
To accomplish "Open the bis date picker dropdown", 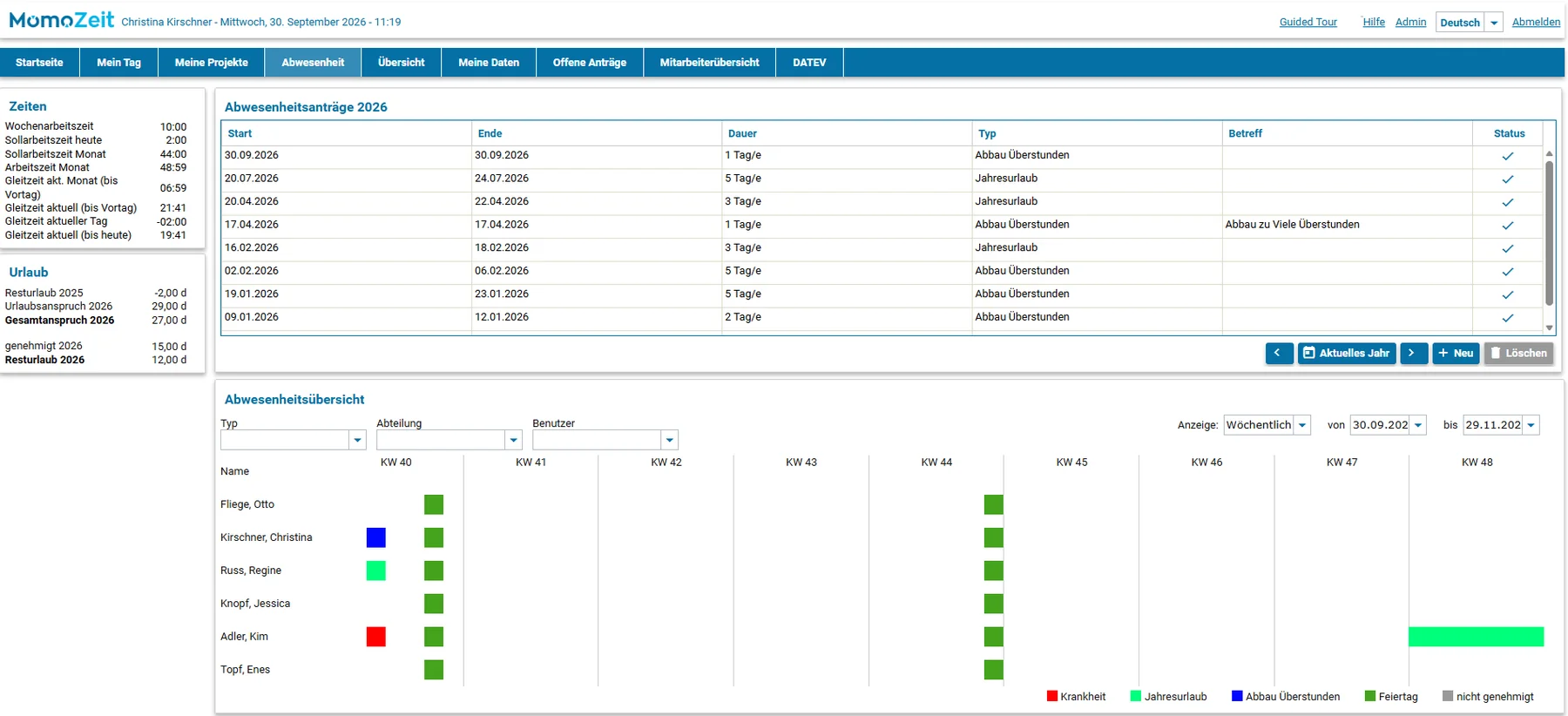I will (x=1531, y=425).
